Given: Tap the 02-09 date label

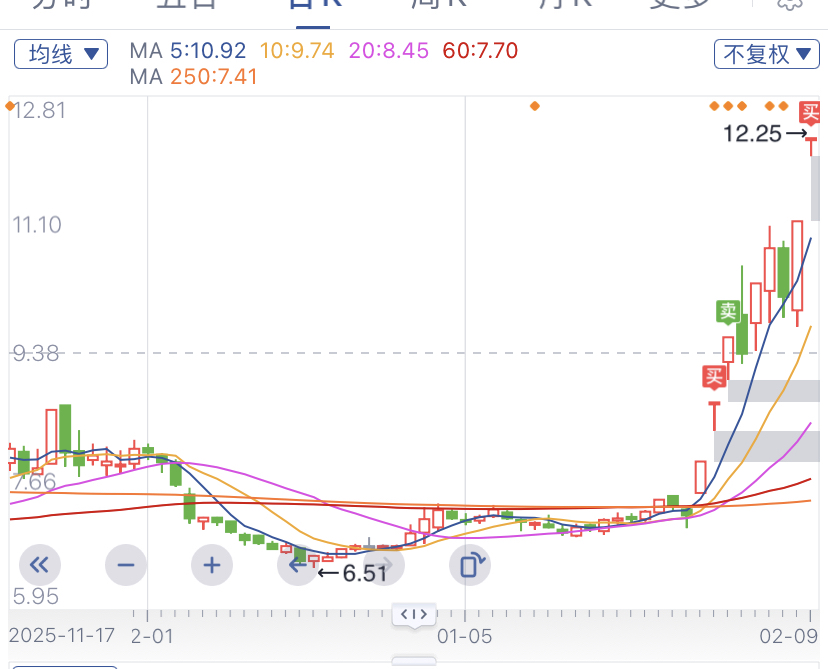Looking at the screenshot, I should (789, 636).
